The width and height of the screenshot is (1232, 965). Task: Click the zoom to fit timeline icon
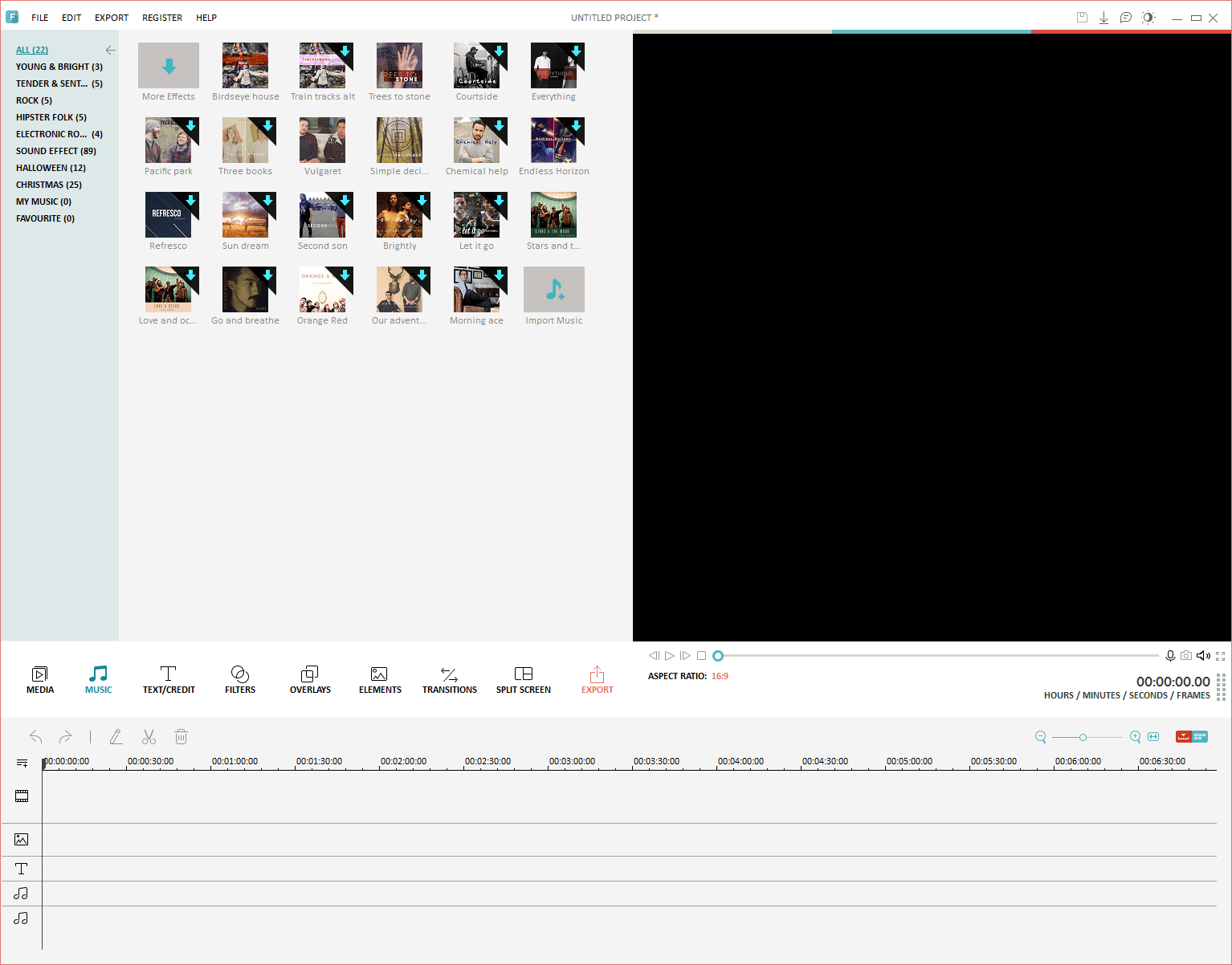pos(1153,737)
